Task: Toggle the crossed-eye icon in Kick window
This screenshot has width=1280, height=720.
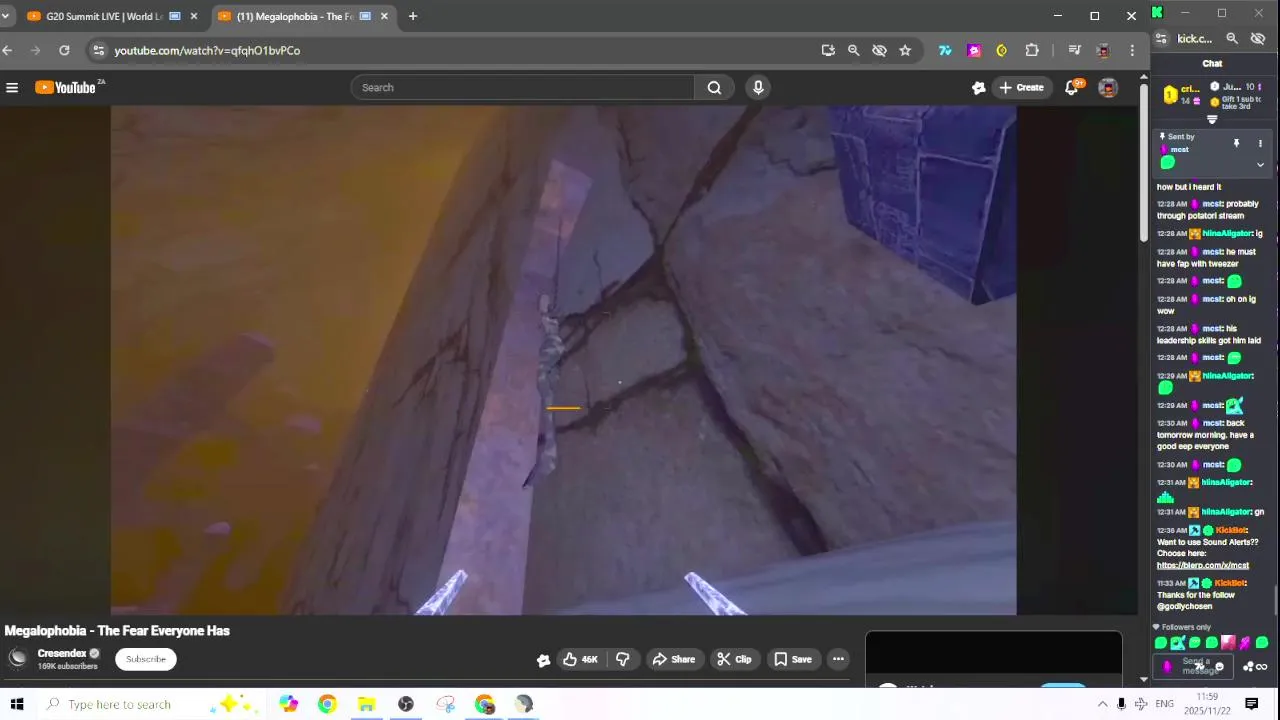Action: [1258, 38]
